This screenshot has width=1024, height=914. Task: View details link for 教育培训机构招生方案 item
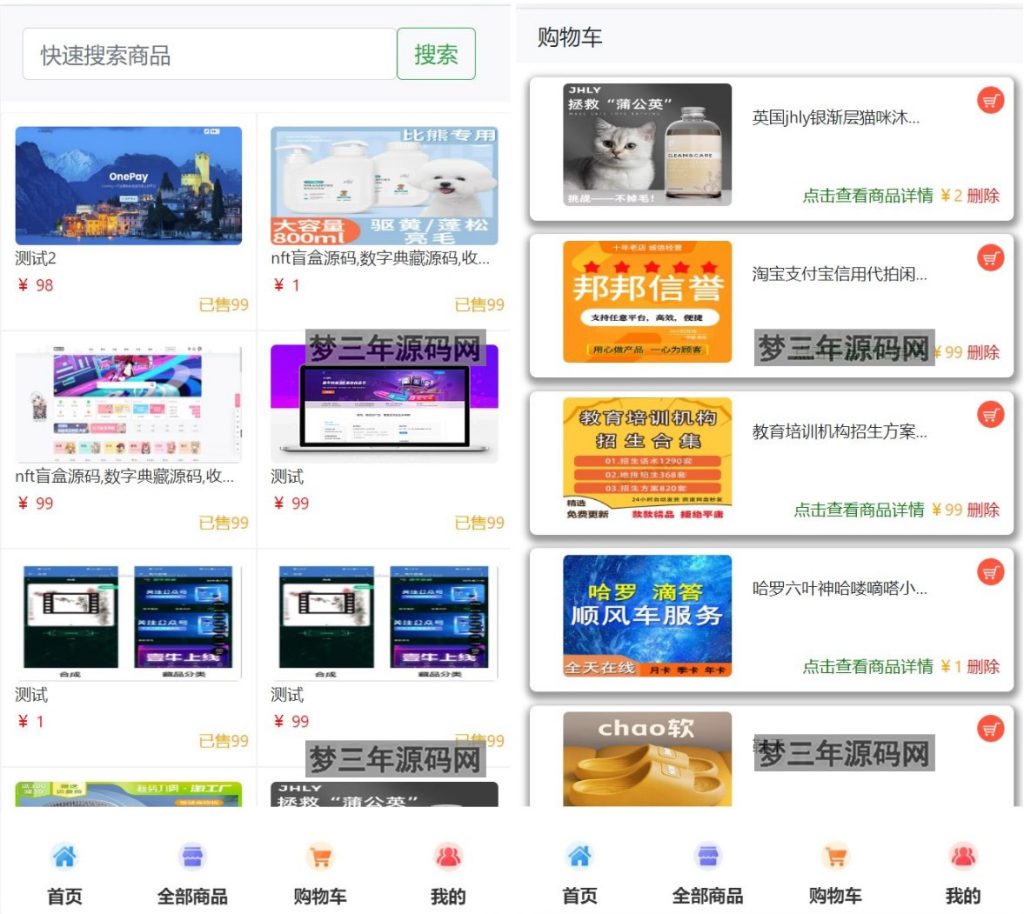(859, 509)
